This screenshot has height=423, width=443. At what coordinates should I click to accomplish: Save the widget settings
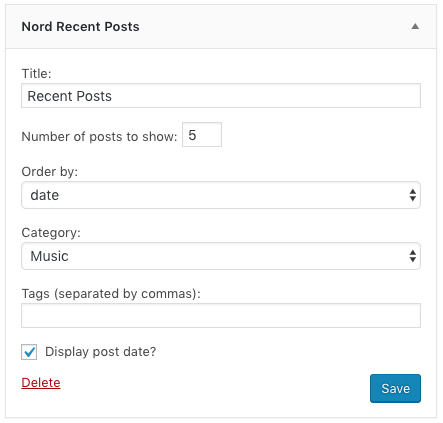(x=395, y=388)
